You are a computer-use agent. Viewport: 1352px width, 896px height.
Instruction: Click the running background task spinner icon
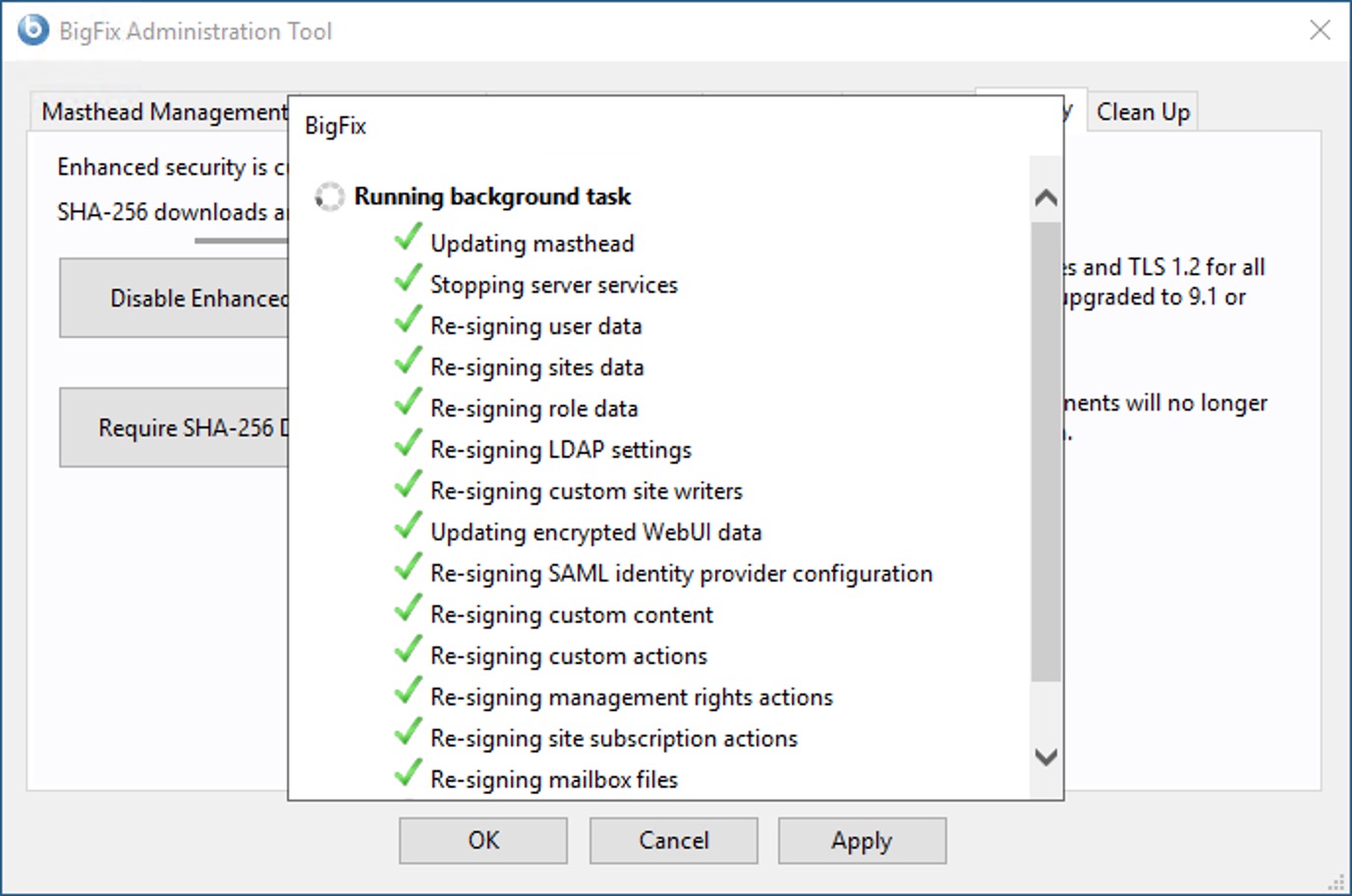click(329, 196)
